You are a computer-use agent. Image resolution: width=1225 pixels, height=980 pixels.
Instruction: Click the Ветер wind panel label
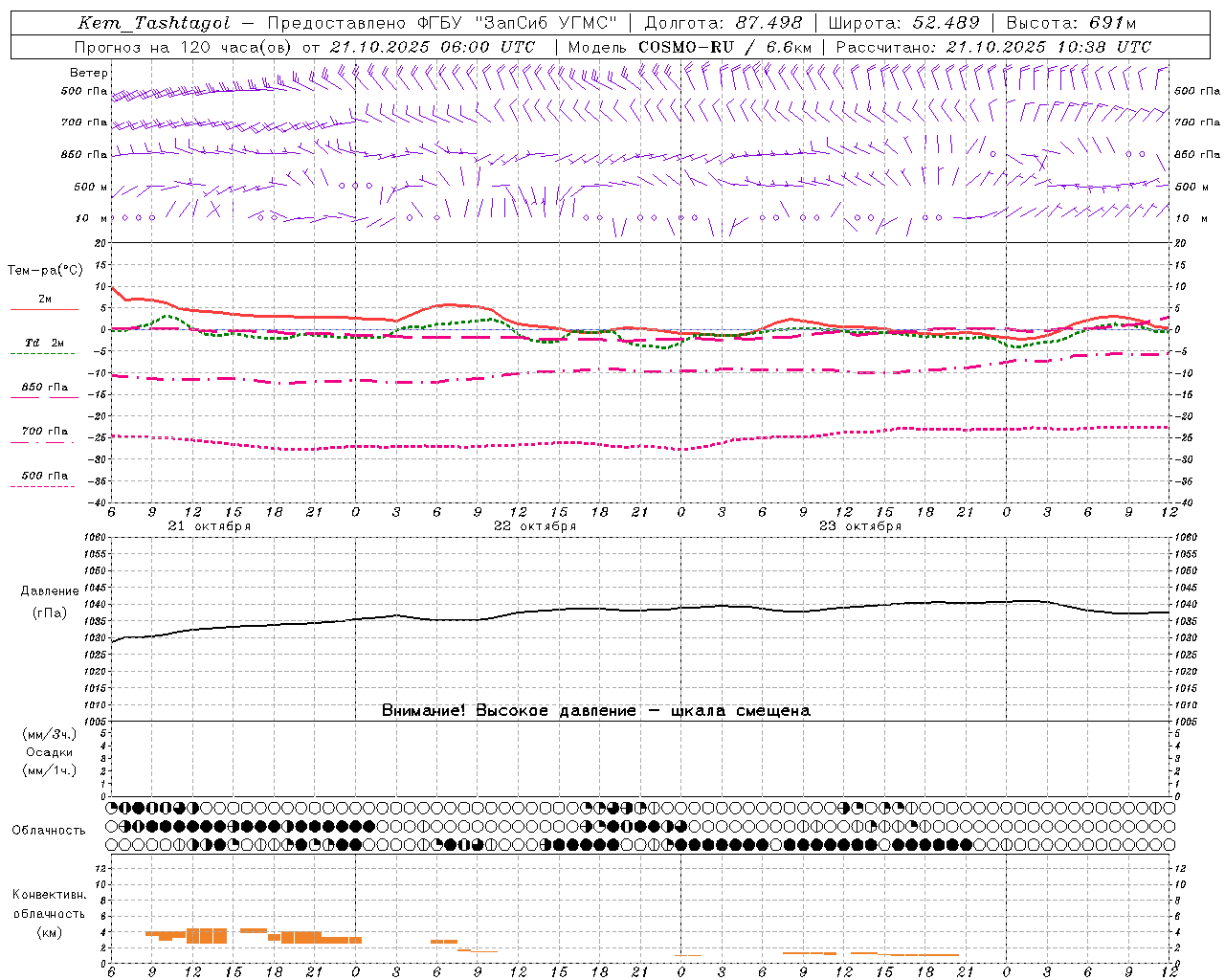point(89,73)
